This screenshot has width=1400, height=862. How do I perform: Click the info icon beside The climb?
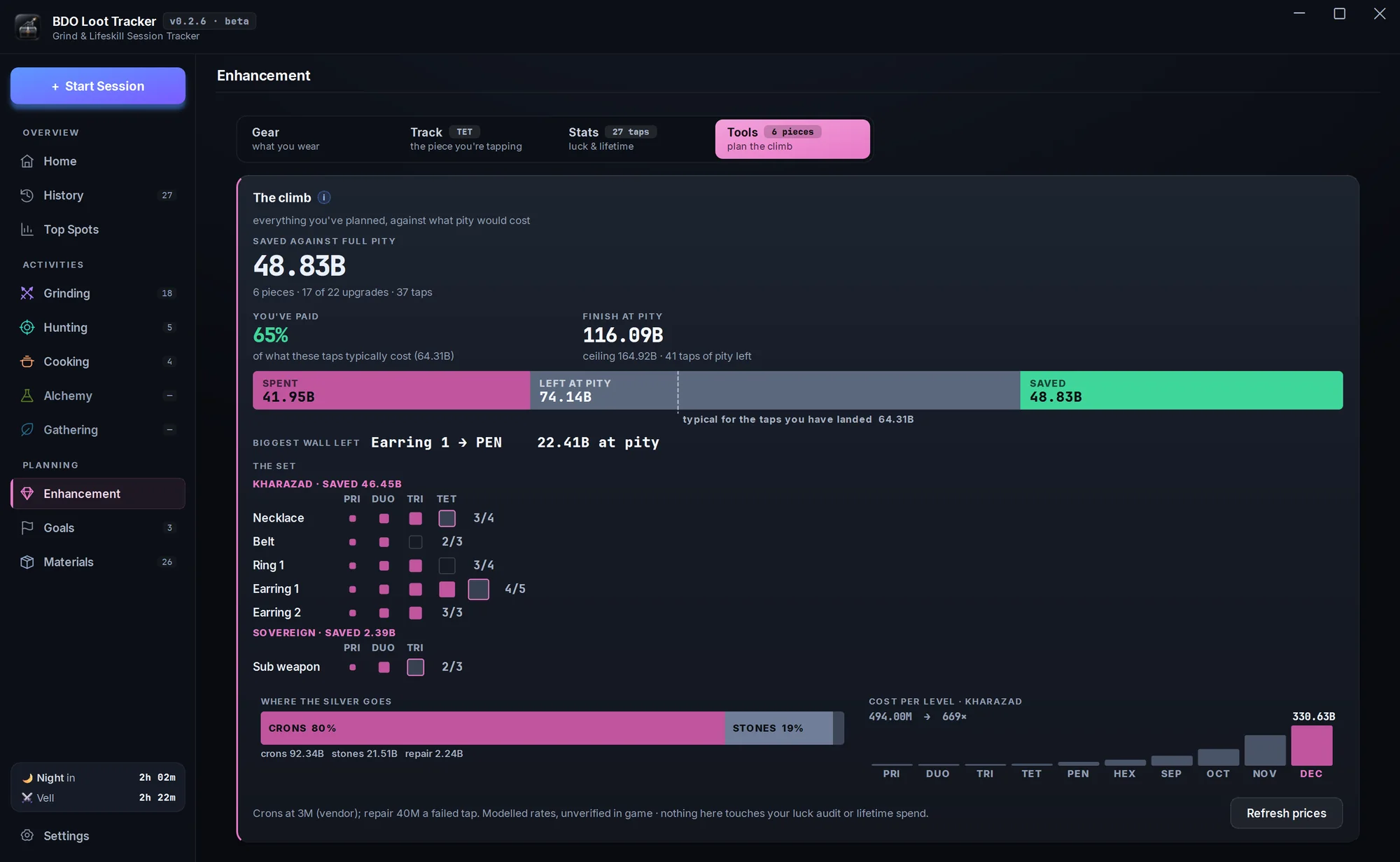pos(324,197)
